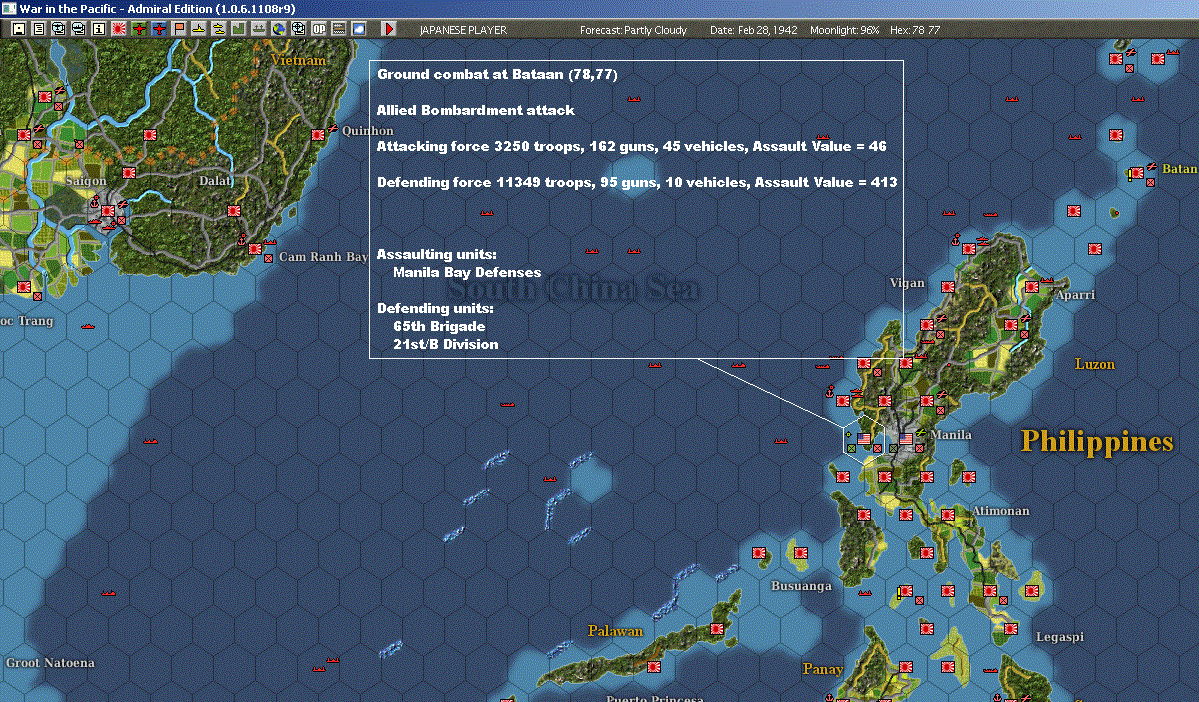
Task: Select the red plane on blue background icon
Action: pos(159,29)
